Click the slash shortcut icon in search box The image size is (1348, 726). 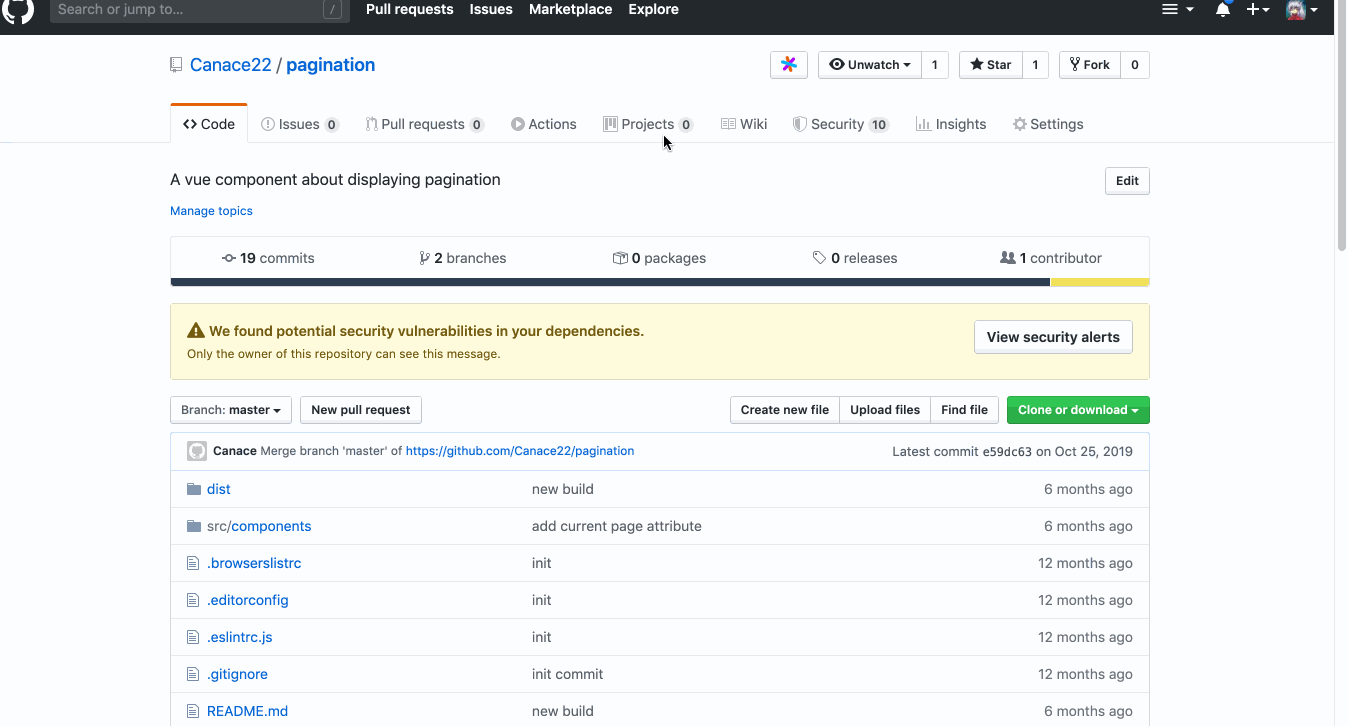(333, 10)
